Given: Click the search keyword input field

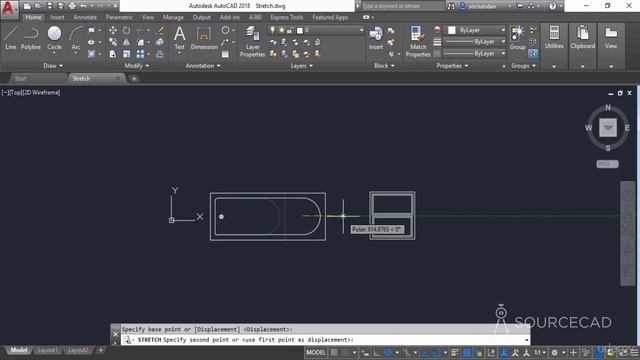Looking at the screenshot, I should tap(402, 6).
